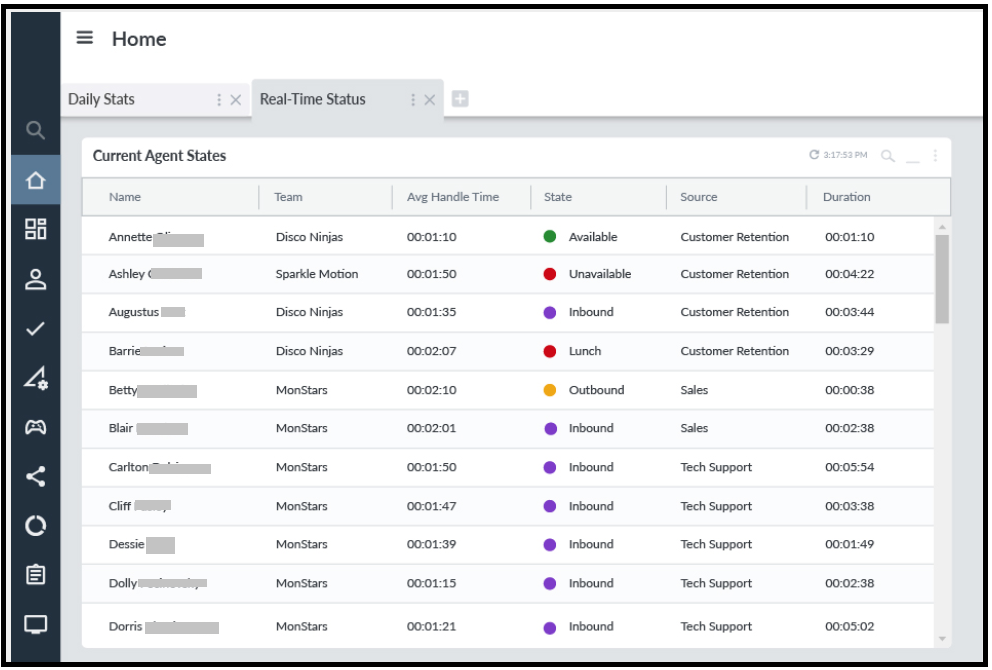Click the scroll up arrow of table
992x670 pixels.
pyautogui.click(x=942, y=226)
